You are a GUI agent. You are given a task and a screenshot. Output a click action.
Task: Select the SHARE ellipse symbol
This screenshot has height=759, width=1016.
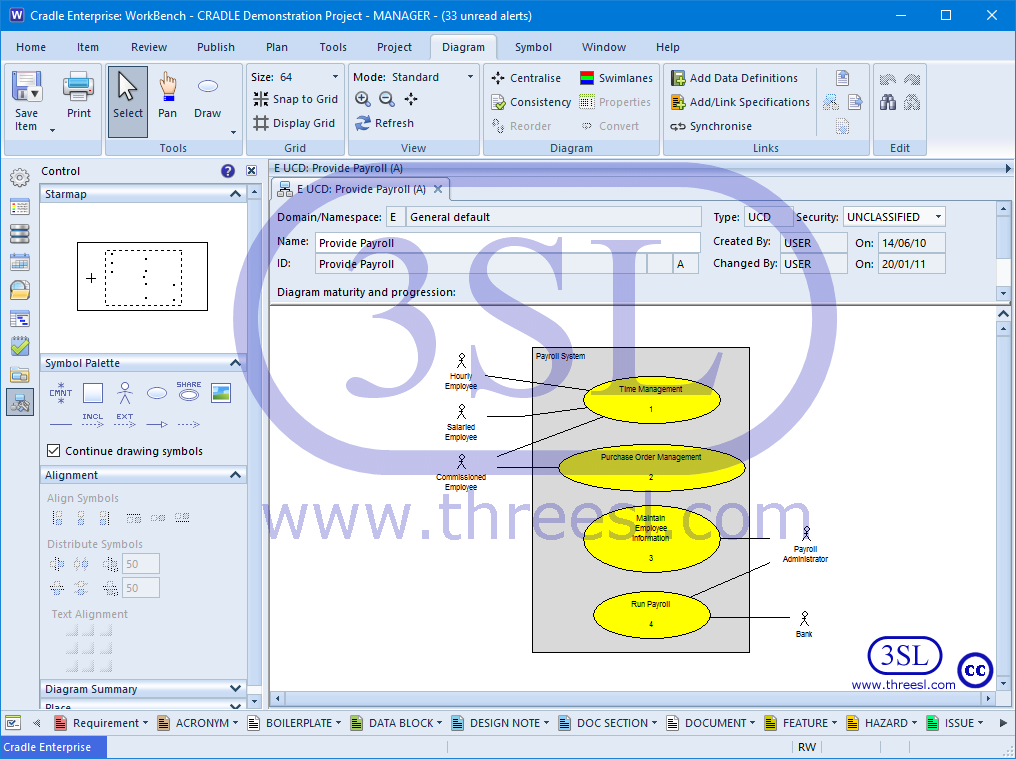(189, 391)
